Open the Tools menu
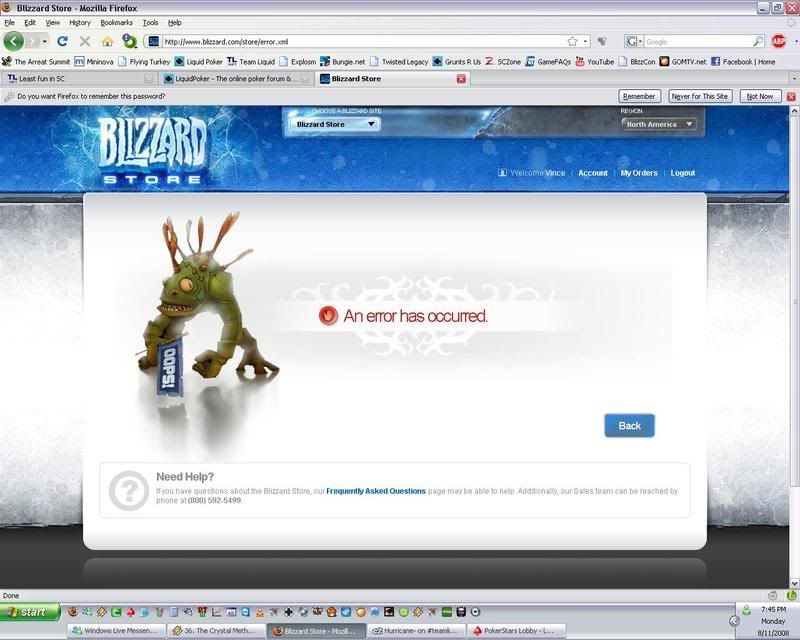Screen dimensions: 800x640 [x=150, y=22]
